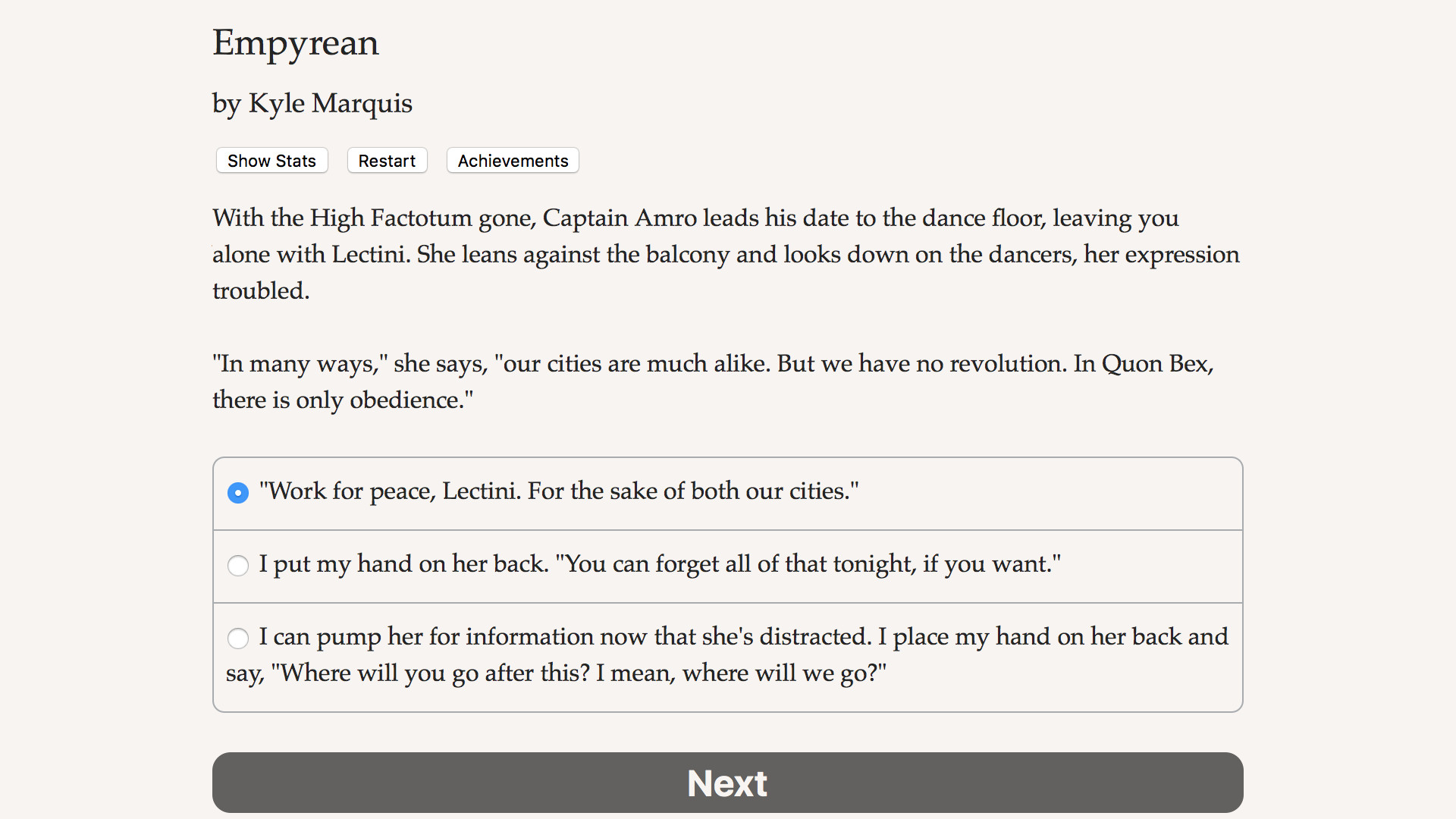Click the Next button to continue

(727, 783)
